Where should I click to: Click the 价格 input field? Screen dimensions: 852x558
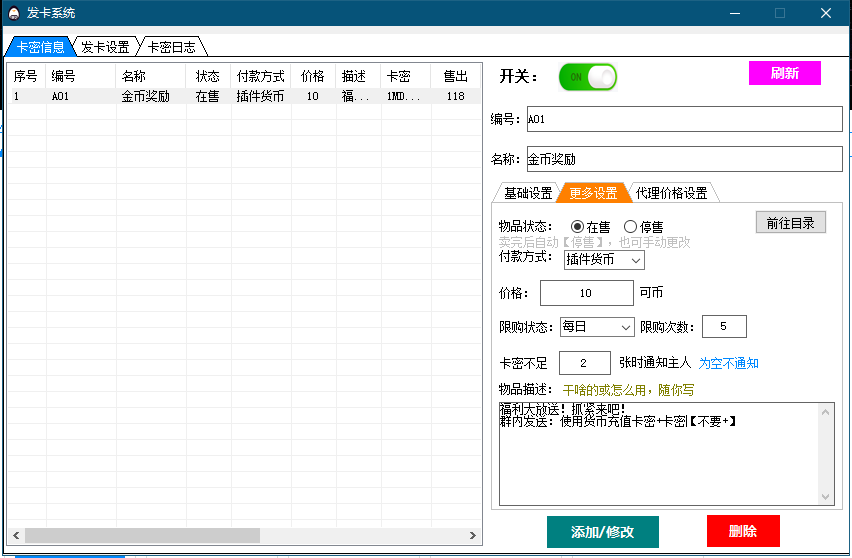[x=586, y=293]
